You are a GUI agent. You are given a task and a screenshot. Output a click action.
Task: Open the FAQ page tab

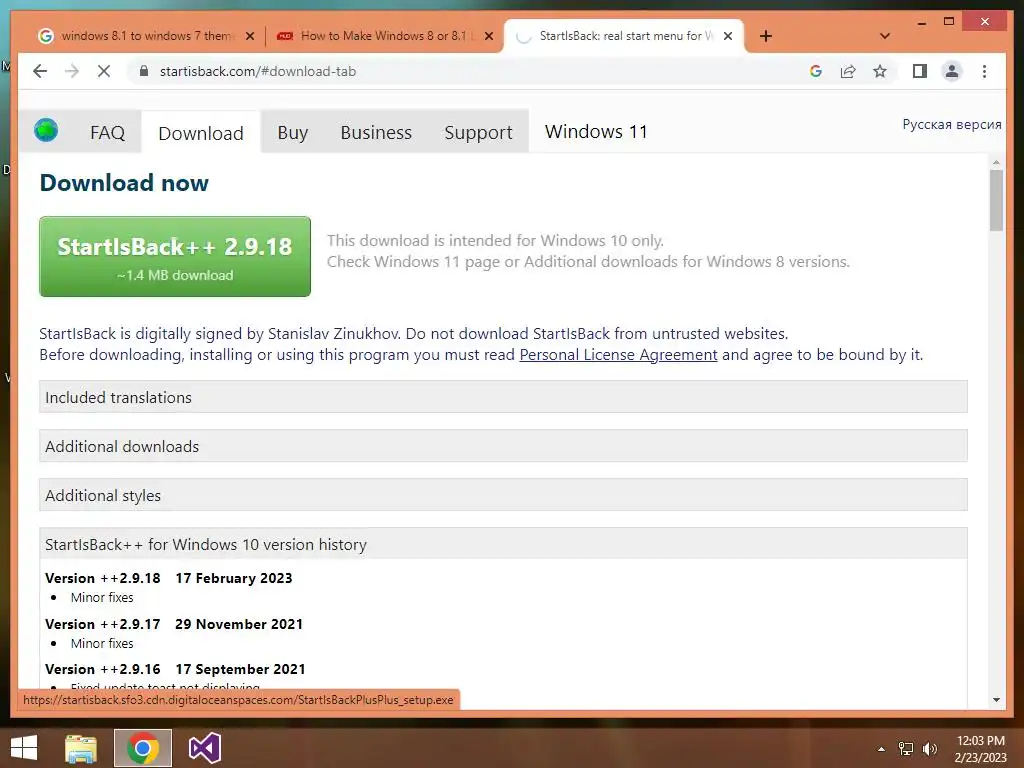click(107, 133)
